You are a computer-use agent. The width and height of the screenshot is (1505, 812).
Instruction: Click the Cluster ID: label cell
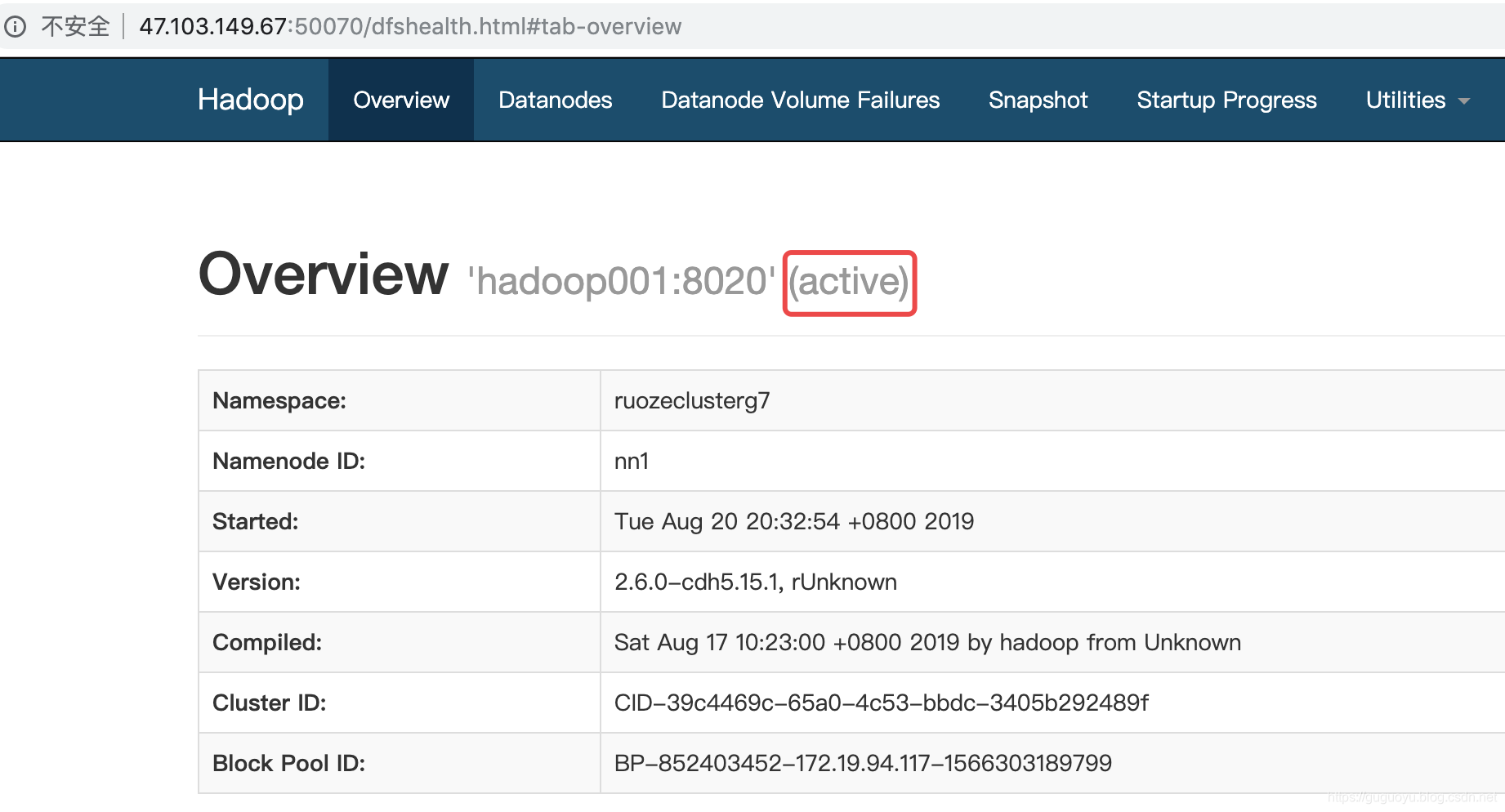400,703
